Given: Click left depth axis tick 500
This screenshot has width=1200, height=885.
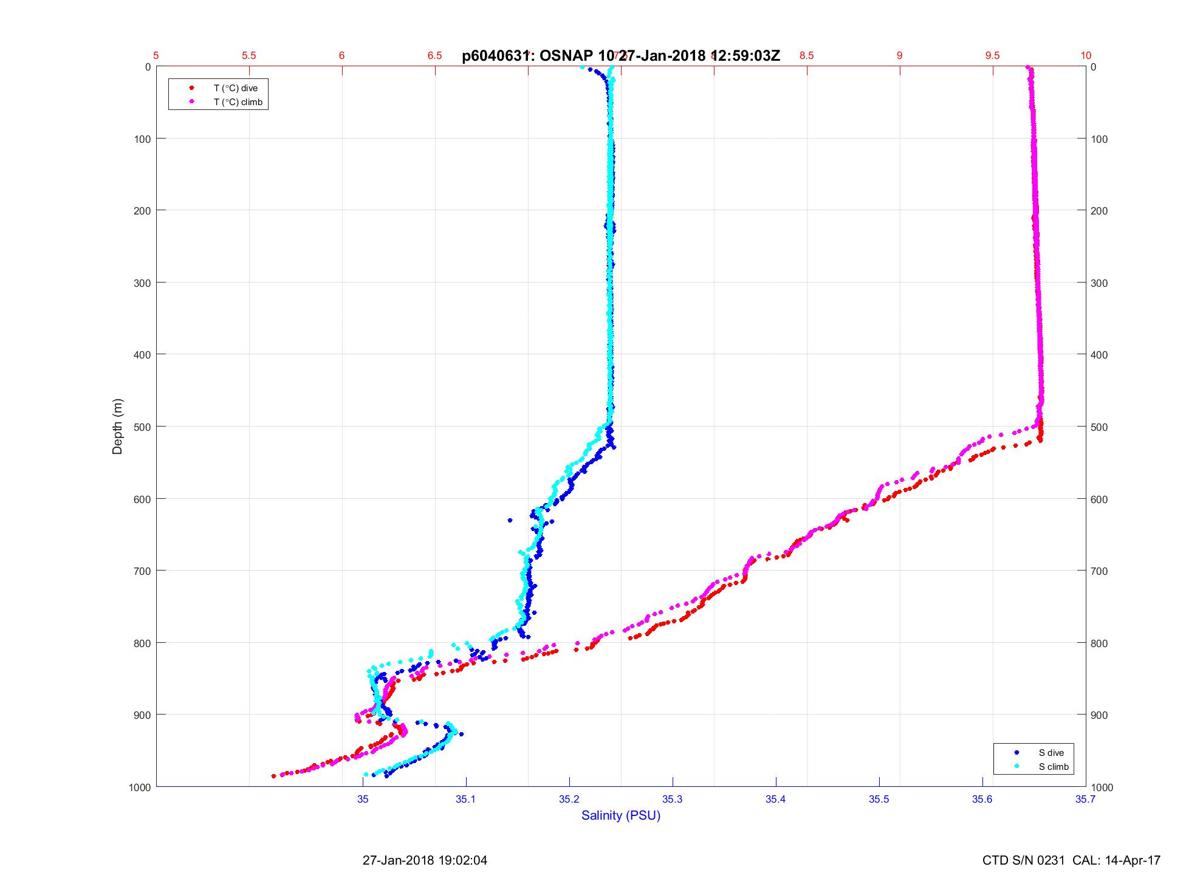Looking at the screenshot, I should tap(140, 427).
